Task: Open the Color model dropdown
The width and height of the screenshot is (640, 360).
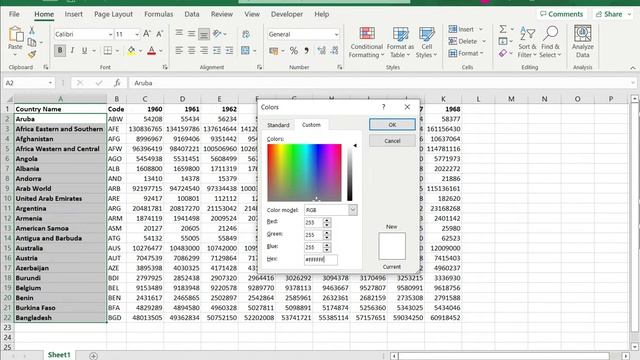Action: coord(353,210)
